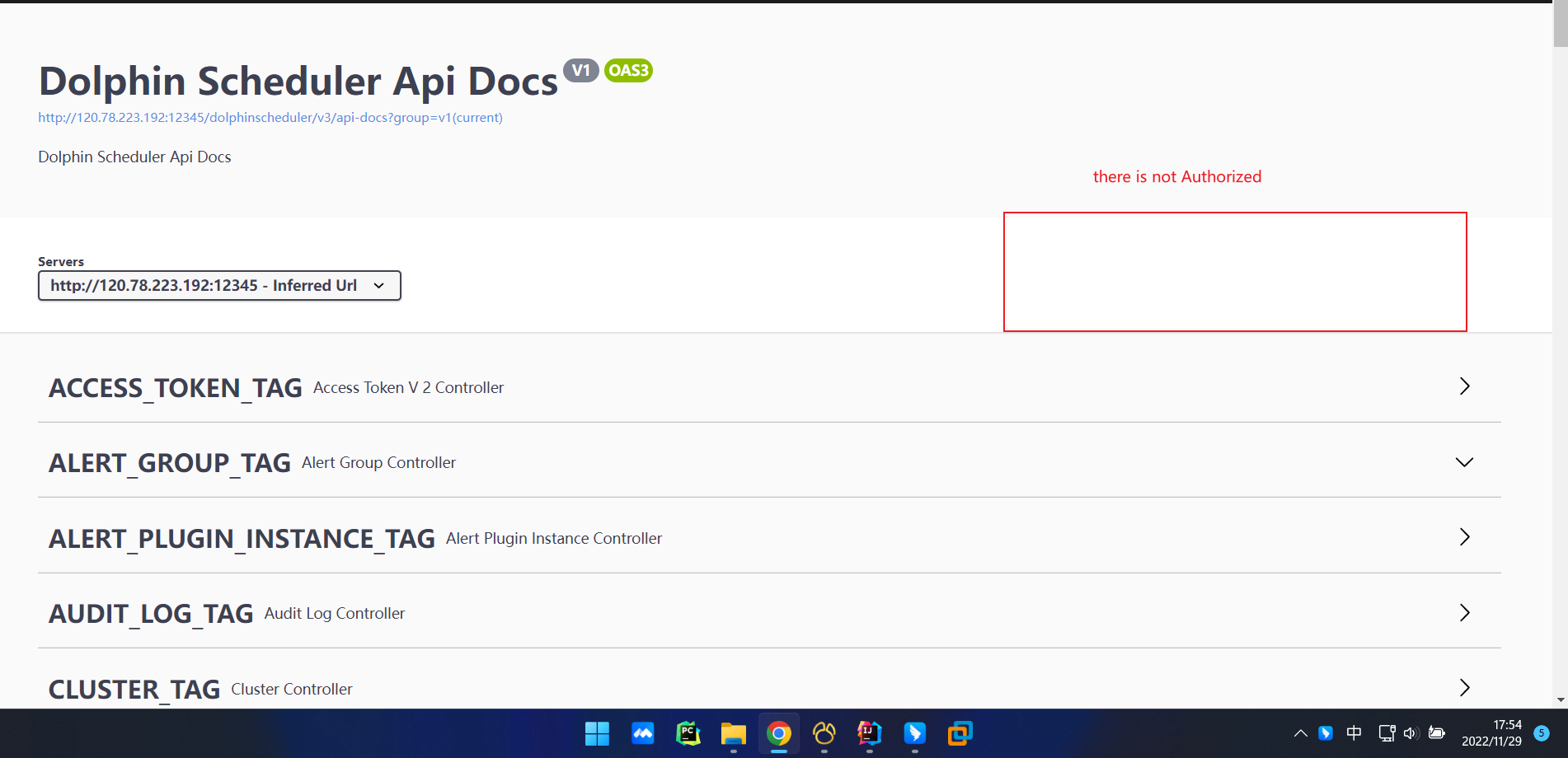Open IntelliJ IDEA from the taskbar
The image size is (1568, 758).
pos(869,733)
